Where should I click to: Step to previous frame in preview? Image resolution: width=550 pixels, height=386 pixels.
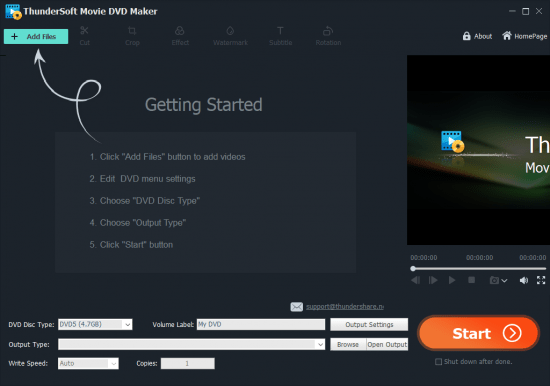(x=416, y=280)
